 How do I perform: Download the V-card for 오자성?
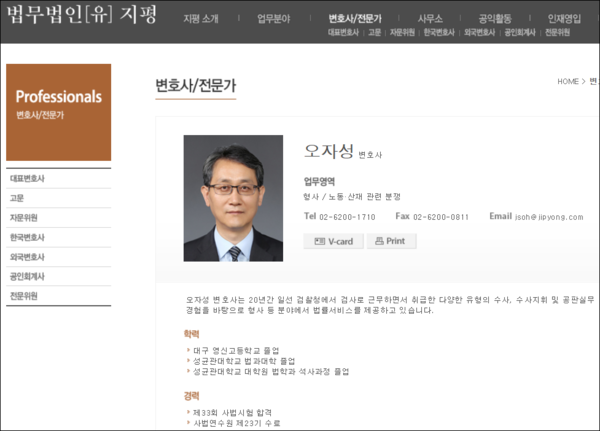click(x=333, y=241)
